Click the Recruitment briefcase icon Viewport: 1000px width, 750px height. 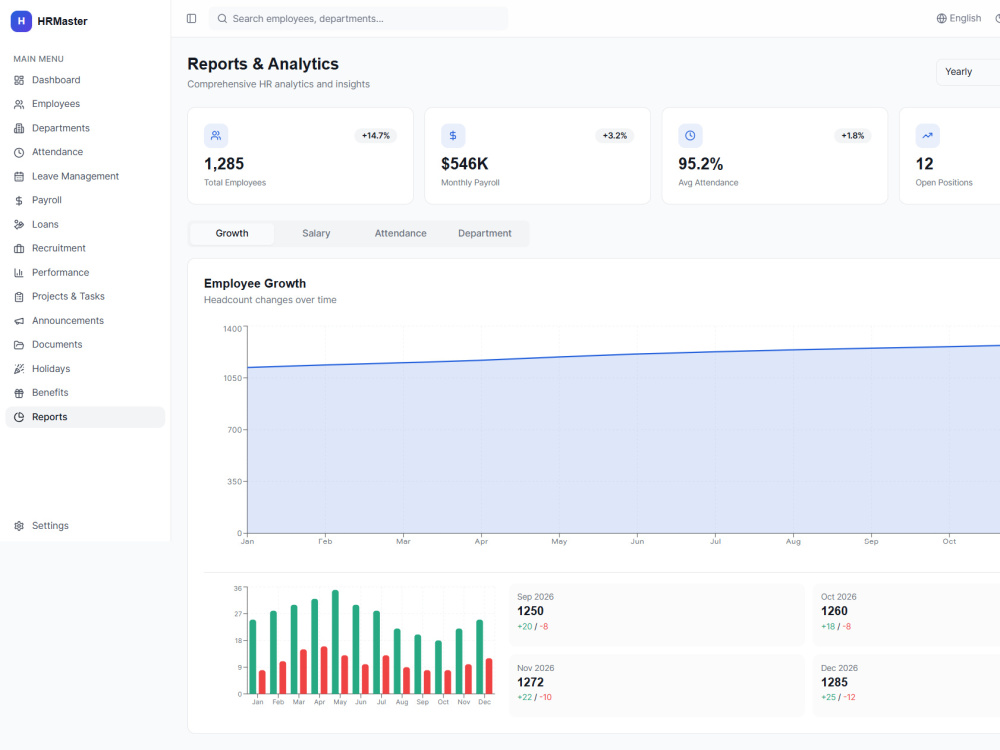[19, 249]
